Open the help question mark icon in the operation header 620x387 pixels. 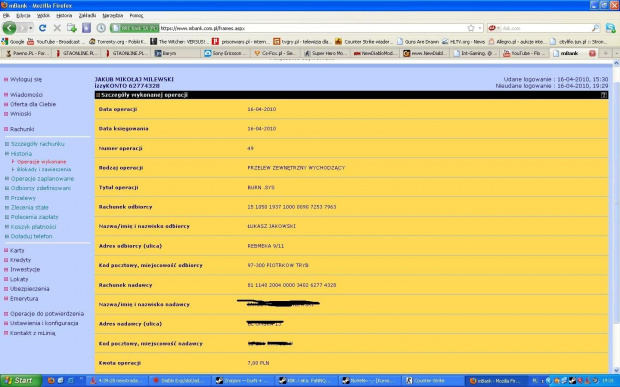(x=603, y=95)
